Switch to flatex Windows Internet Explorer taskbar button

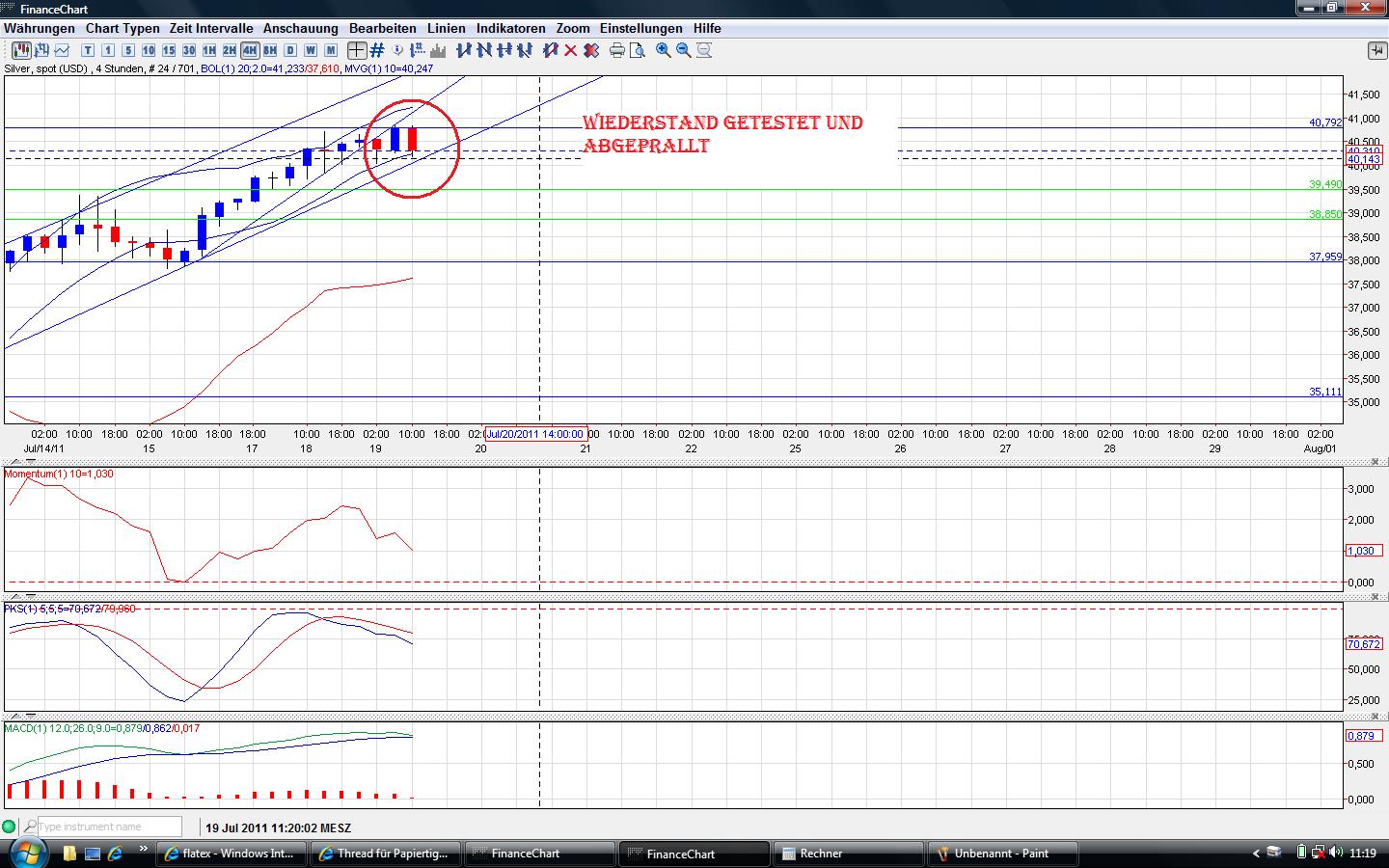[231, 854]
